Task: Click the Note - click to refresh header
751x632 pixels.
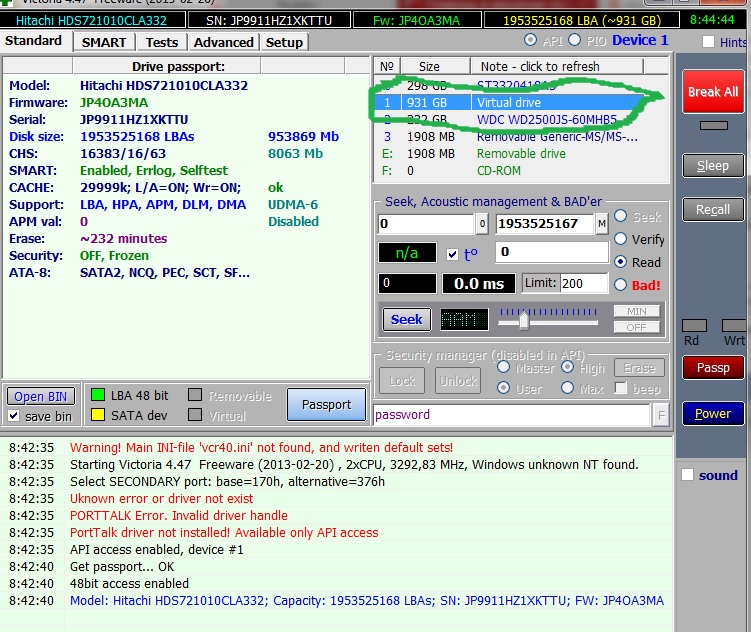Action: [557, 66]
